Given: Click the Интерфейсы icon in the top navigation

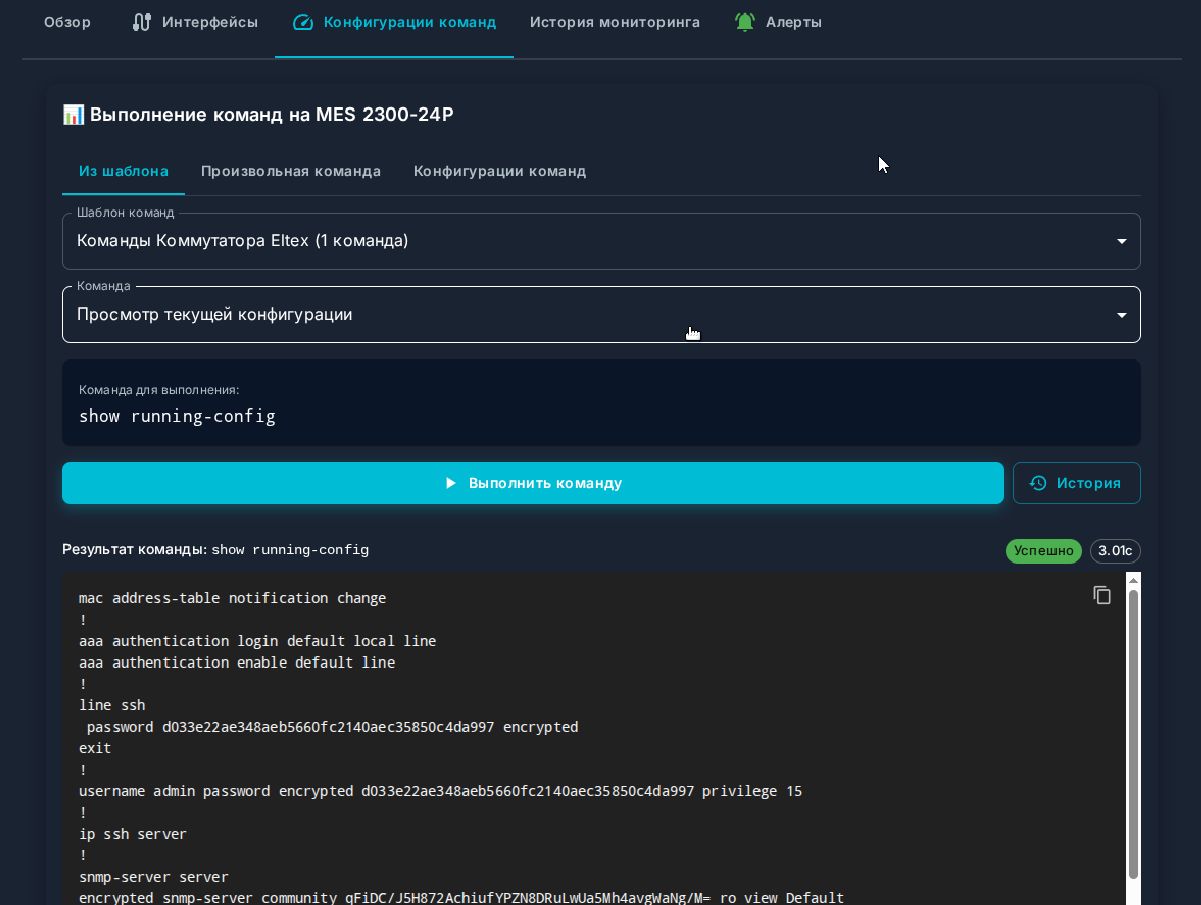Looking at the screenshot, I should [142, 22].
